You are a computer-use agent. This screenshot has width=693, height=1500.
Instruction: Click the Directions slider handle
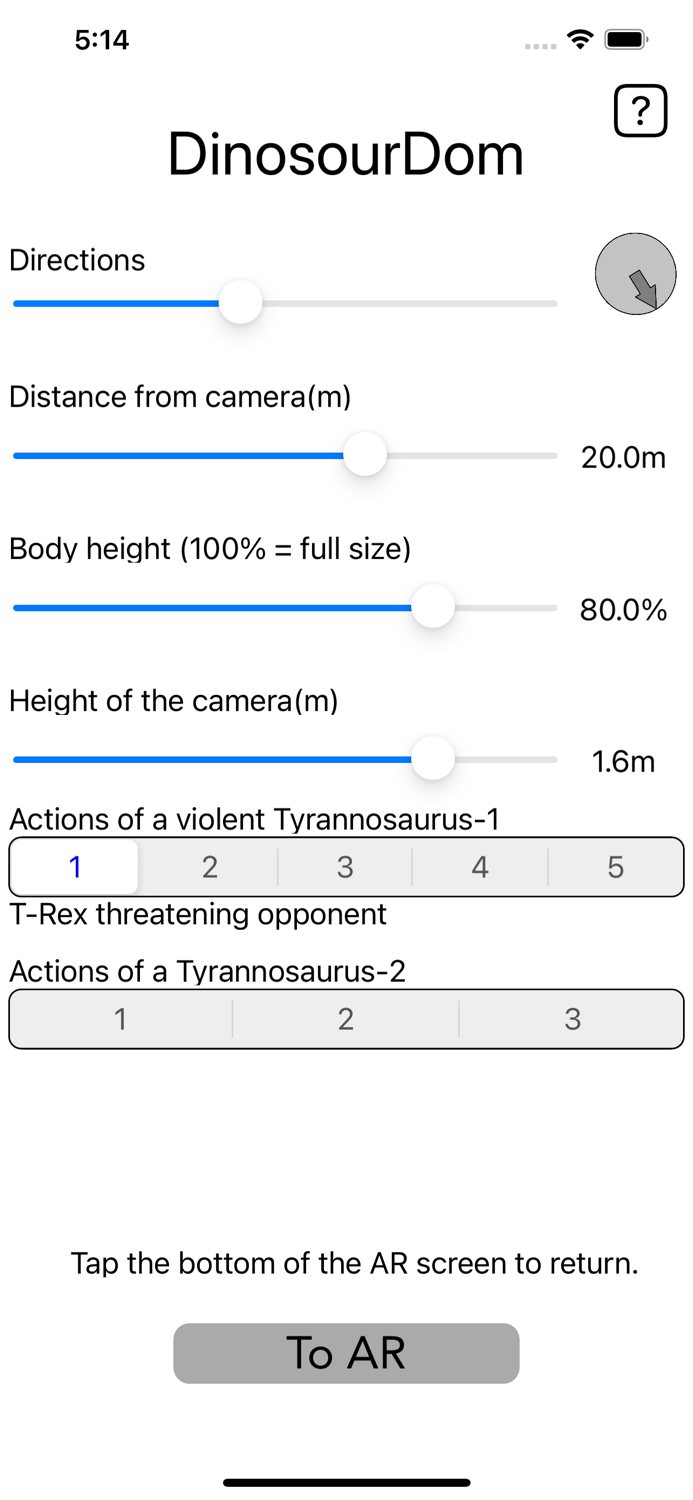[x=240, y=302]
